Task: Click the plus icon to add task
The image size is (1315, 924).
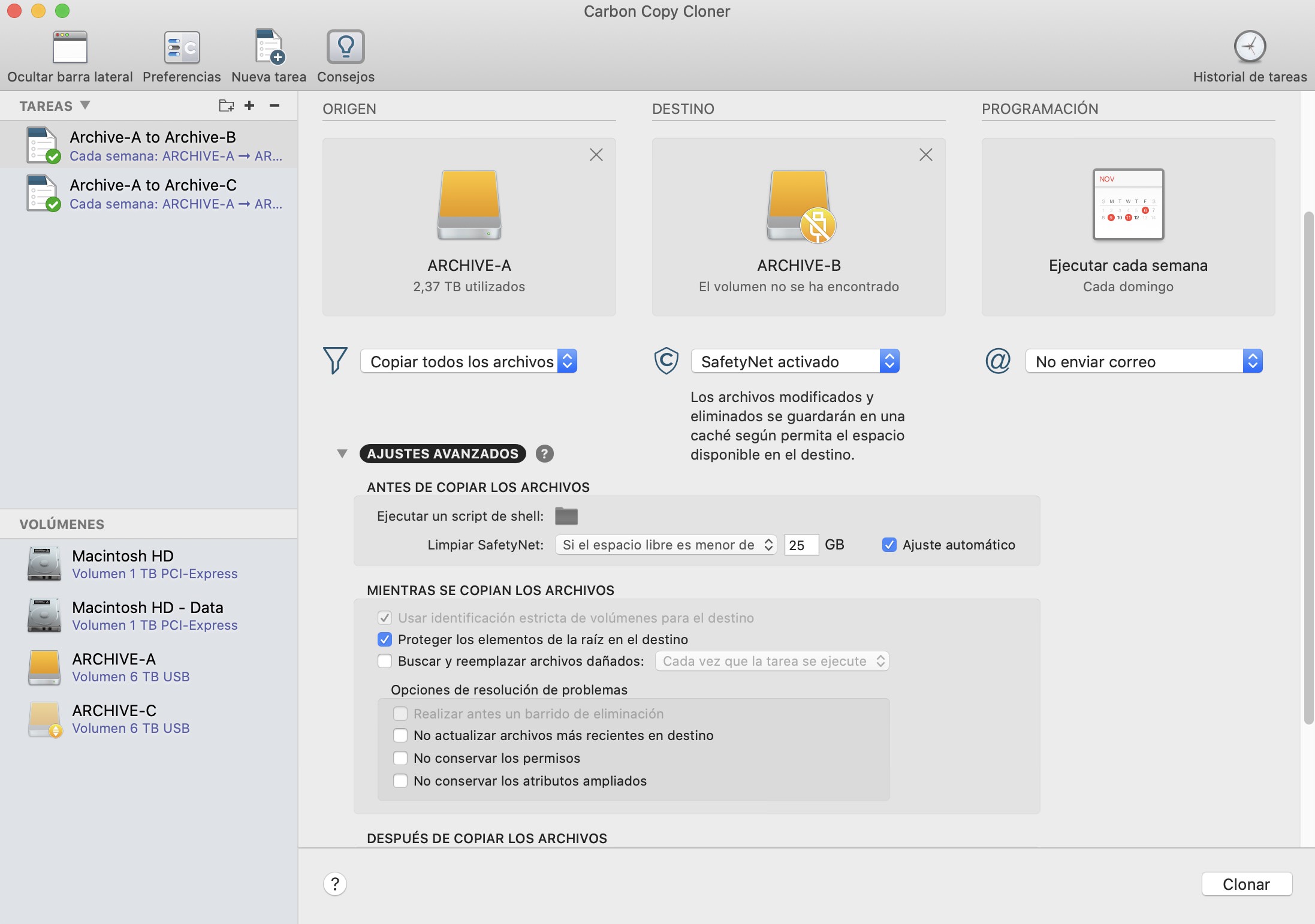Action: tap(249, 106)
